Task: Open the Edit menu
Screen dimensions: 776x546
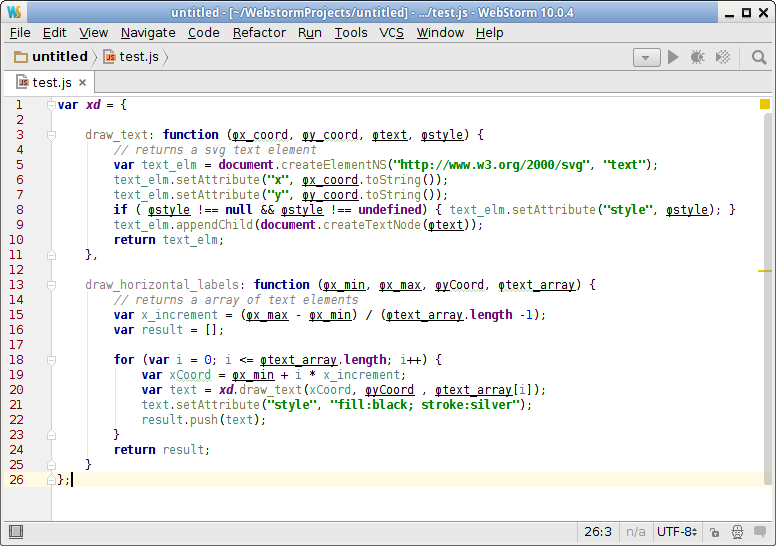Action: 54,33
